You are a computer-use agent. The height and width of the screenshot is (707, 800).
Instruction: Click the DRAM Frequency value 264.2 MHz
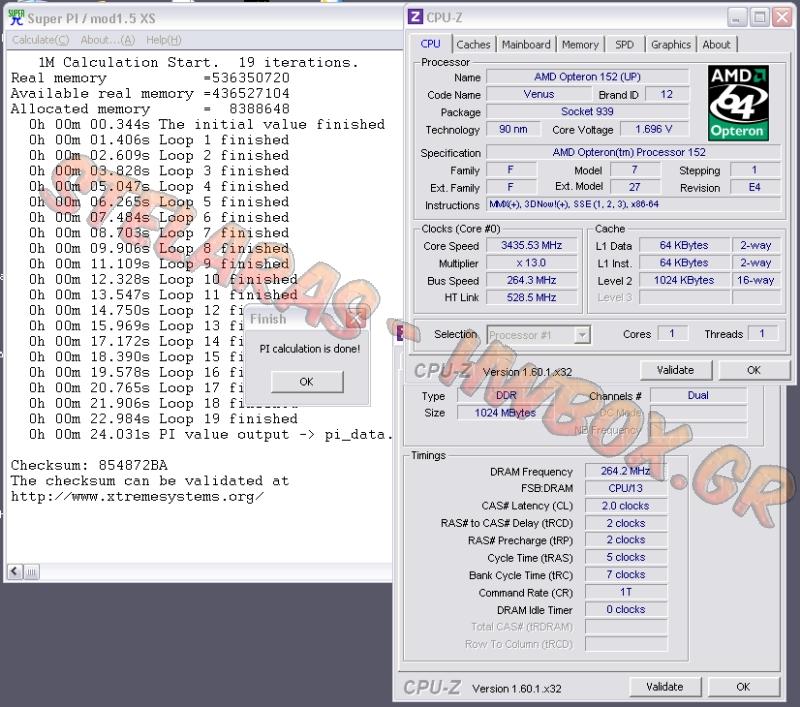(626, 471)
